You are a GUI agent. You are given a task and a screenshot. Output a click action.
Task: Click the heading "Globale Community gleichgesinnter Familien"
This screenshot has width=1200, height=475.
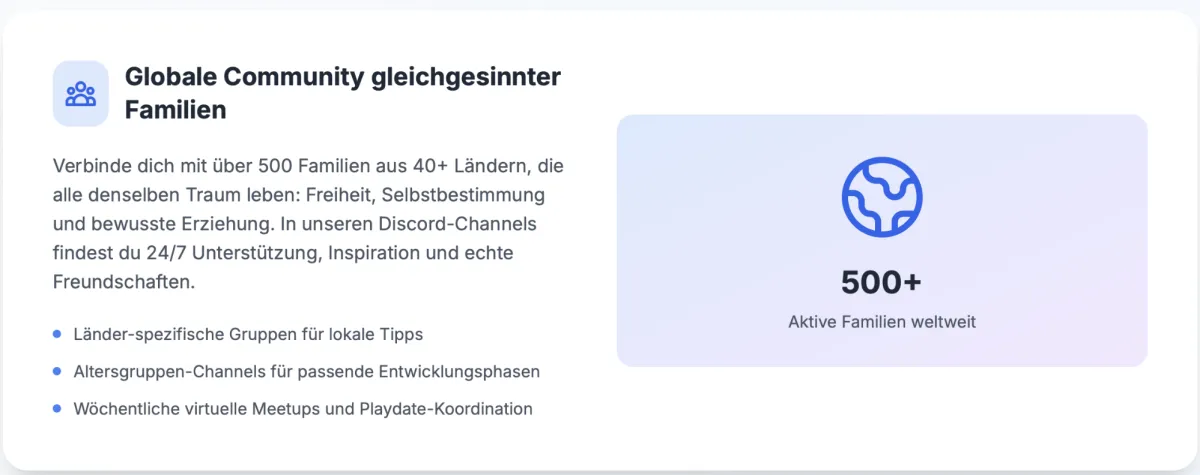pos(343,93)
